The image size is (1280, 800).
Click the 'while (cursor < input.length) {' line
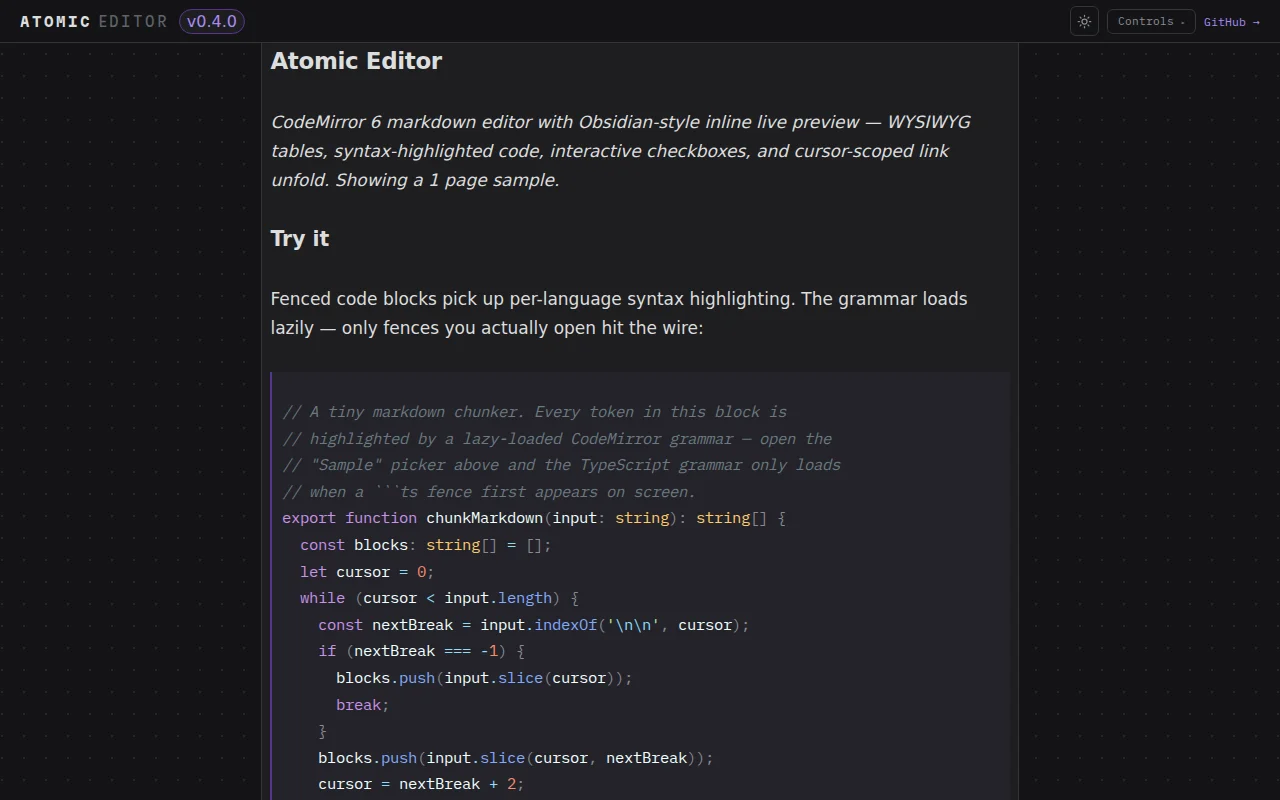[439, 598]
